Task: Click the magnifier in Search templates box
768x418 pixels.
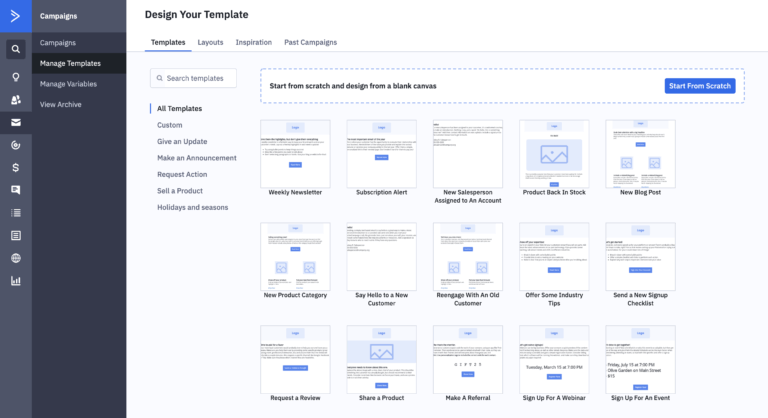Action: (160, 78)
